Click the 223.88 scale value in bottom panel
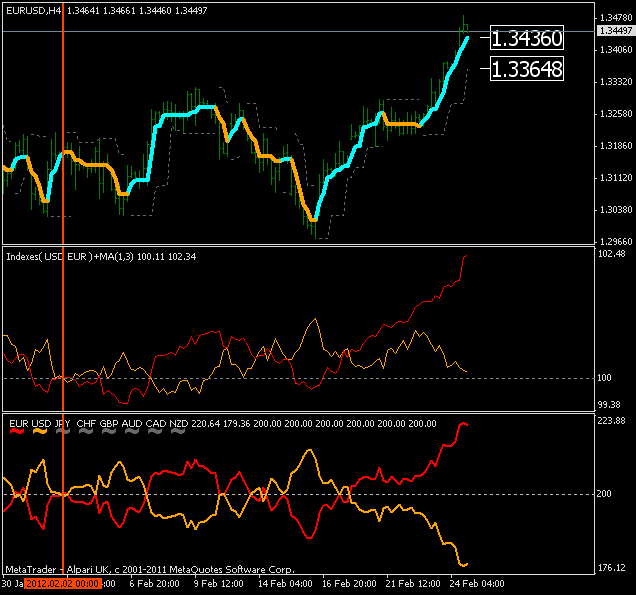This screenshot has height=595, width=636. [612, 421]
